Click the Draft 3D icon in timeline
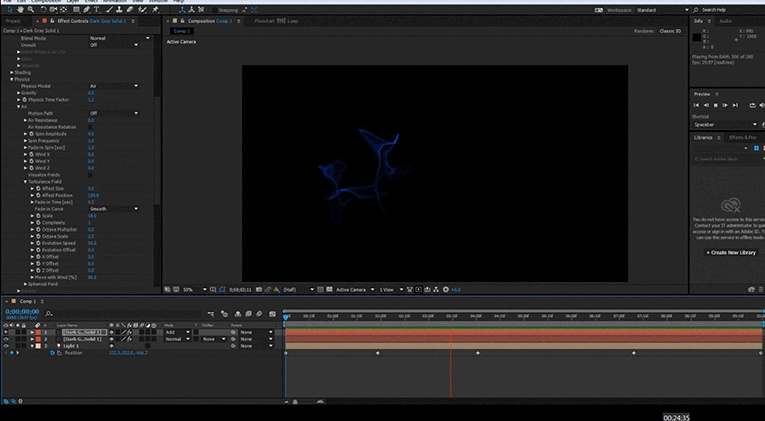Image resolution: width=765 pixels, height=421 pixels. pyautogui.click(x=224, y=314)
